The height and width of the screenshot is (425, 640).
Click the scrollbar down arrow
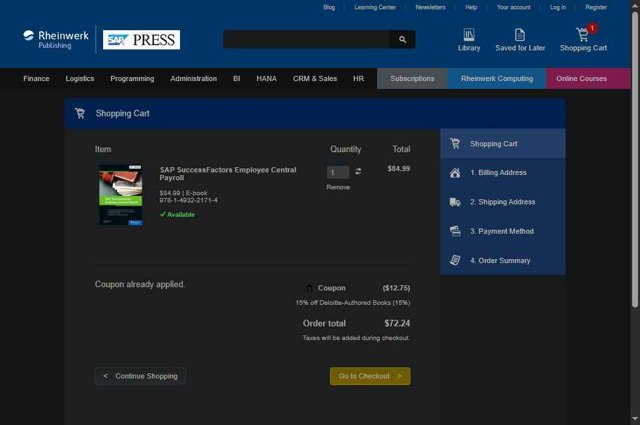click(635, 419)
